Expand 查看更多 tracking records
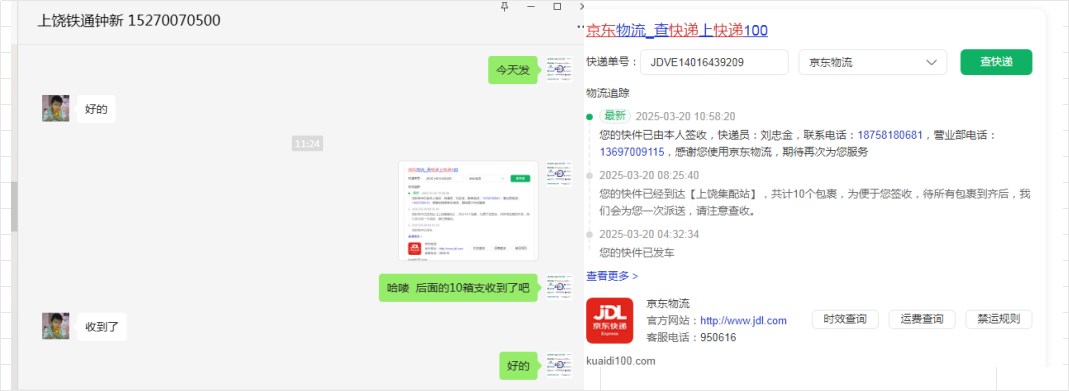Viewport: 1069px width, 391px height. [612, 276]
